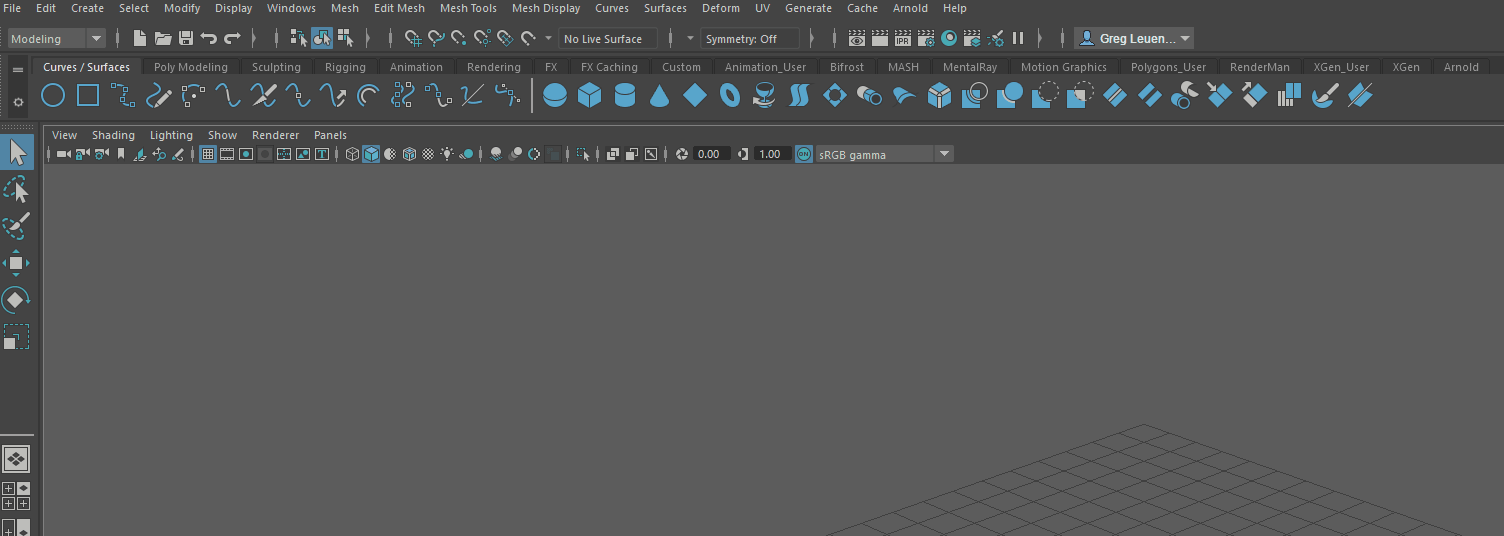Image resolution: width=1504 pixels, height=536 pixels.
Task: Toggle pause viewport display icon
Action: click(x=1018, y=38)
